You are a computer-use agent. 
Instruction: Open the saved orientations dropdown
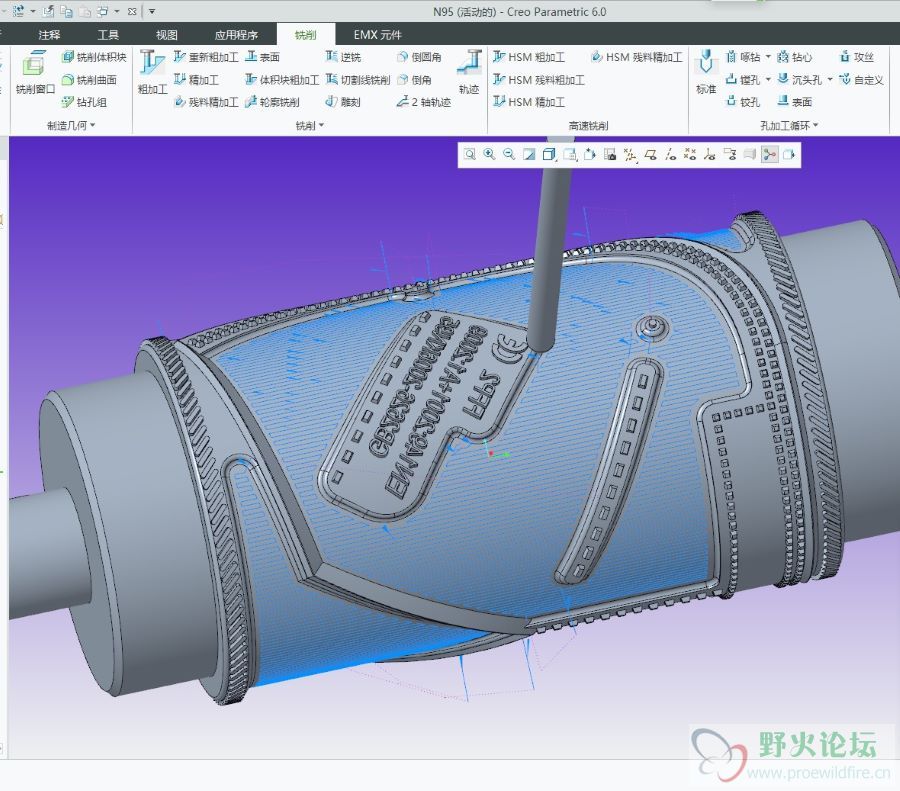click(x=570, y=154)
